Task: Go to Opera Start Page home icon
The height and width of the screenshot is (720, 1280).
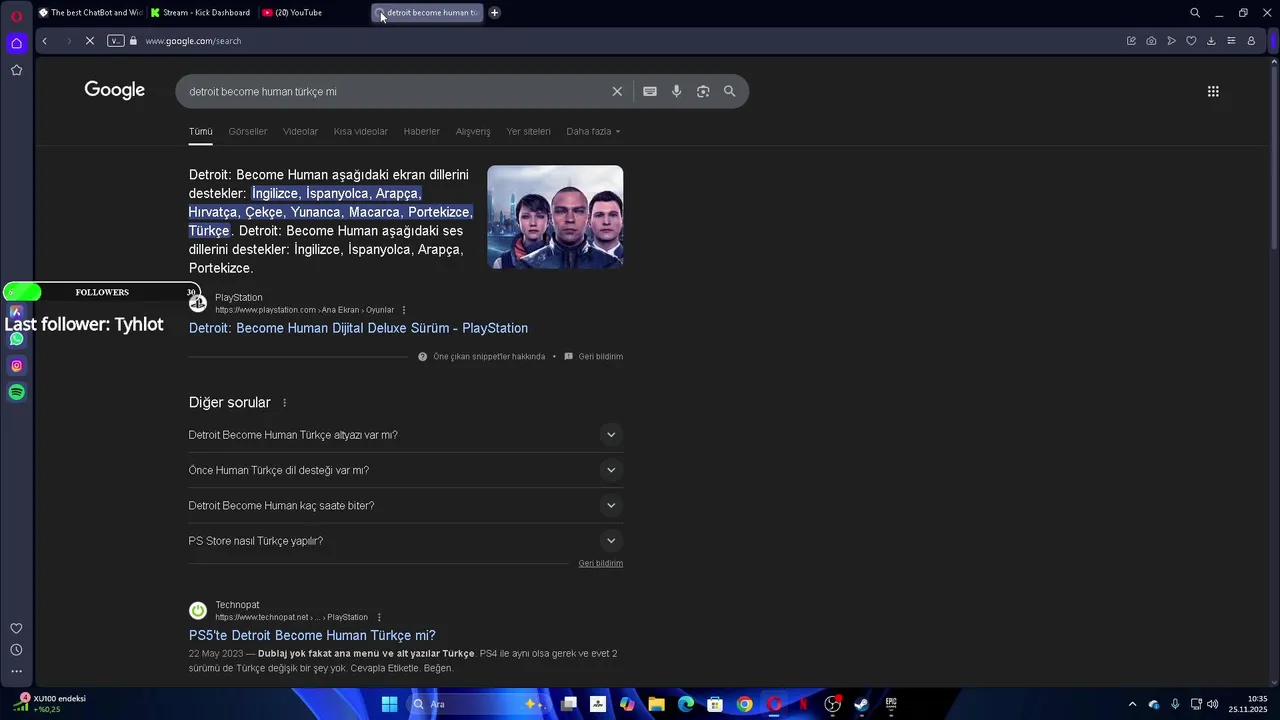Action: (x=16, y=43)
